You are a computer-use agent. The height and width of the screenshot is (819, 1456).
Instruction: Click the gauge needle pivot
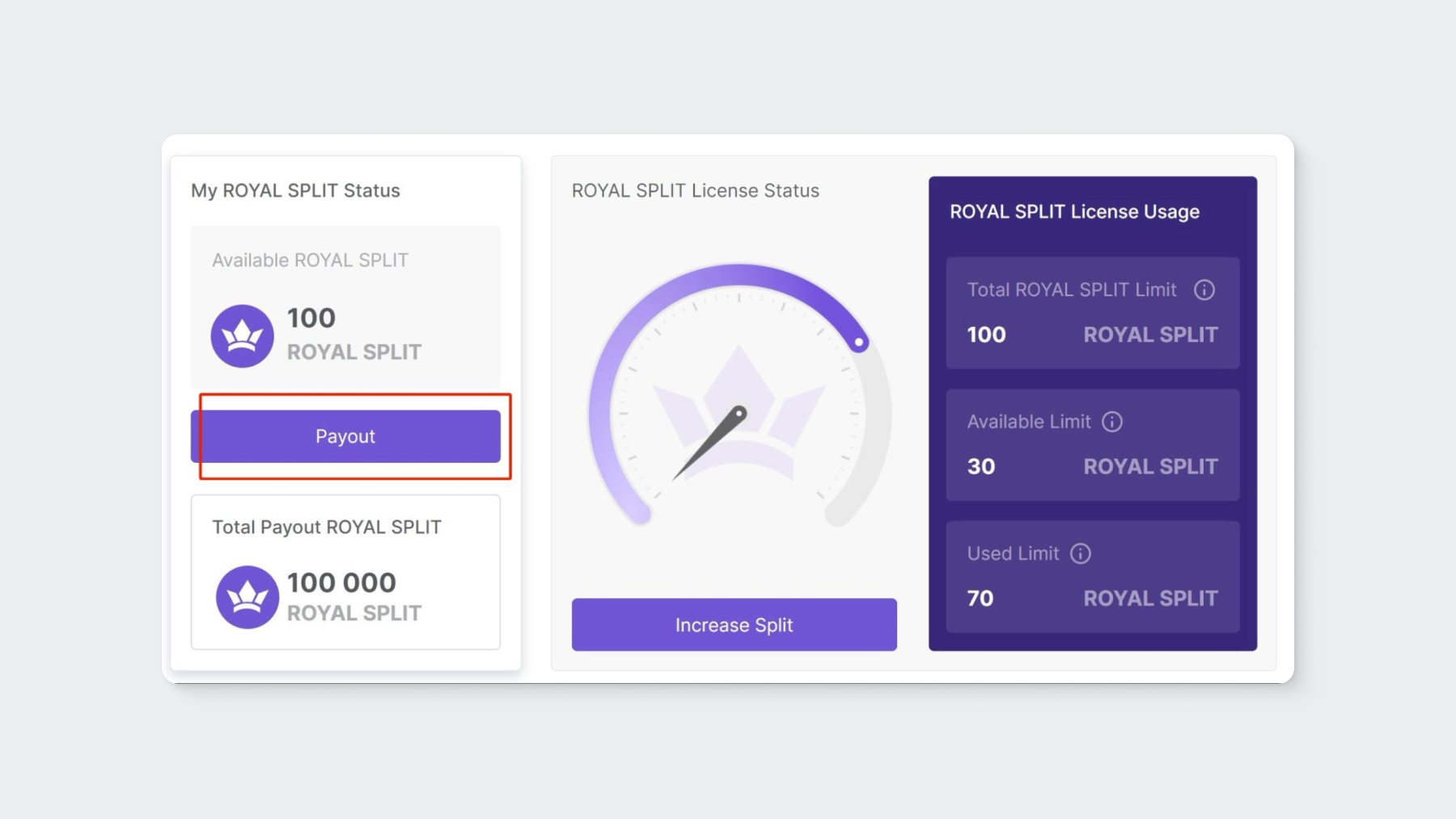pyautogui.click(x=739, y=414)
